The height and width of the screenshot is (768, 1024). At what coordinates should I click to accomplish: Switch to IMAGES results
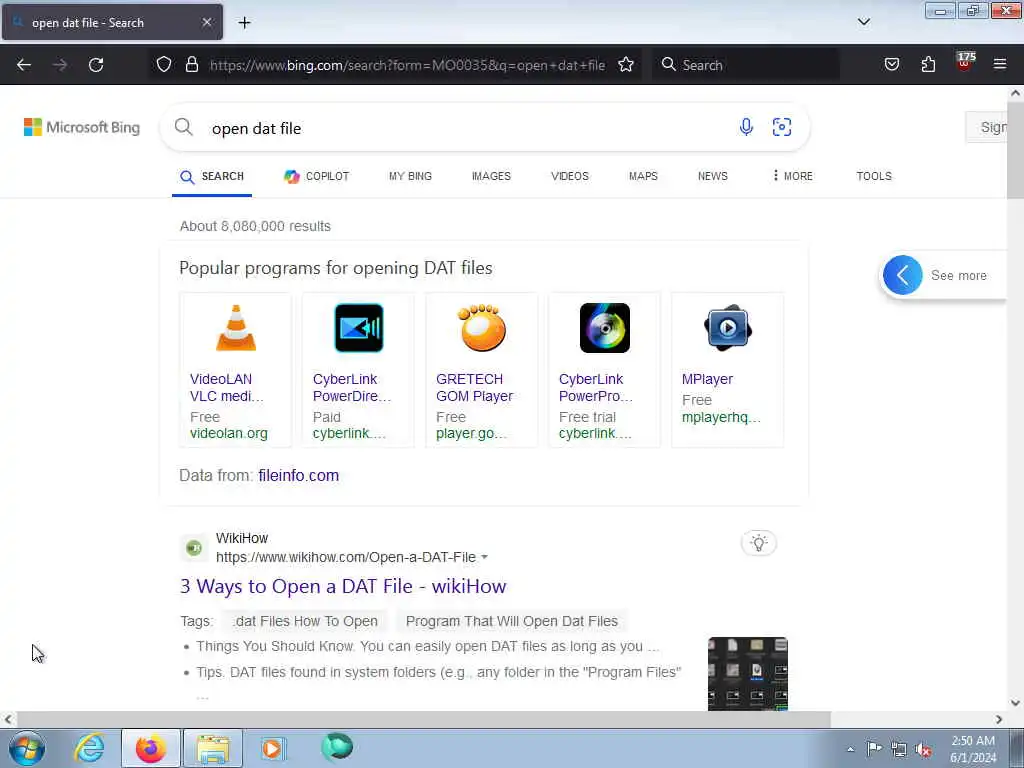491,176
